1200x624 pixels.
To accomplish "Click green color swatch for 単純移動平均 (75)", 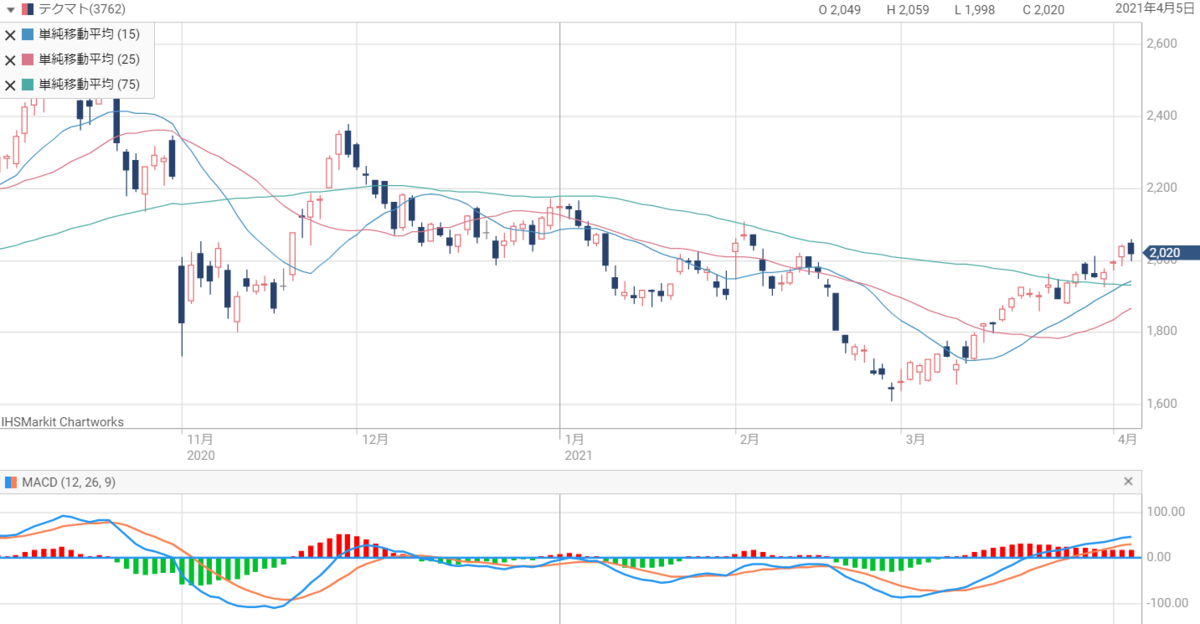I will [29, 85].
